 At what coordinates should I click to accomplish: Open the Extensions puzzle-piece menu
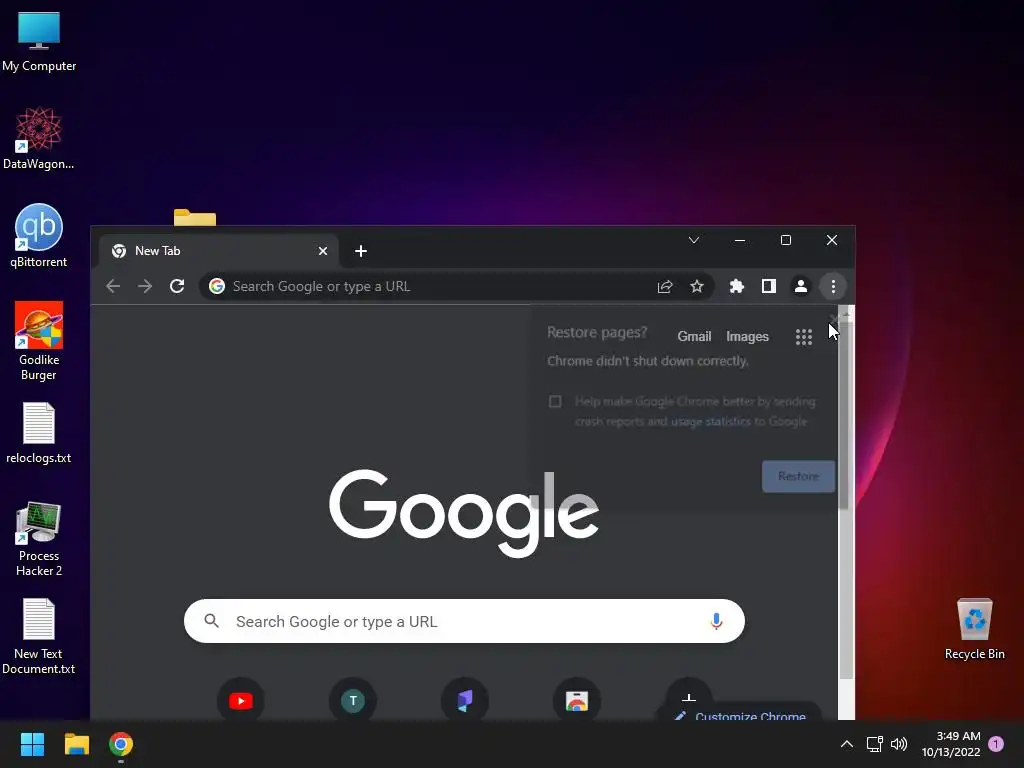click(737, 286)
